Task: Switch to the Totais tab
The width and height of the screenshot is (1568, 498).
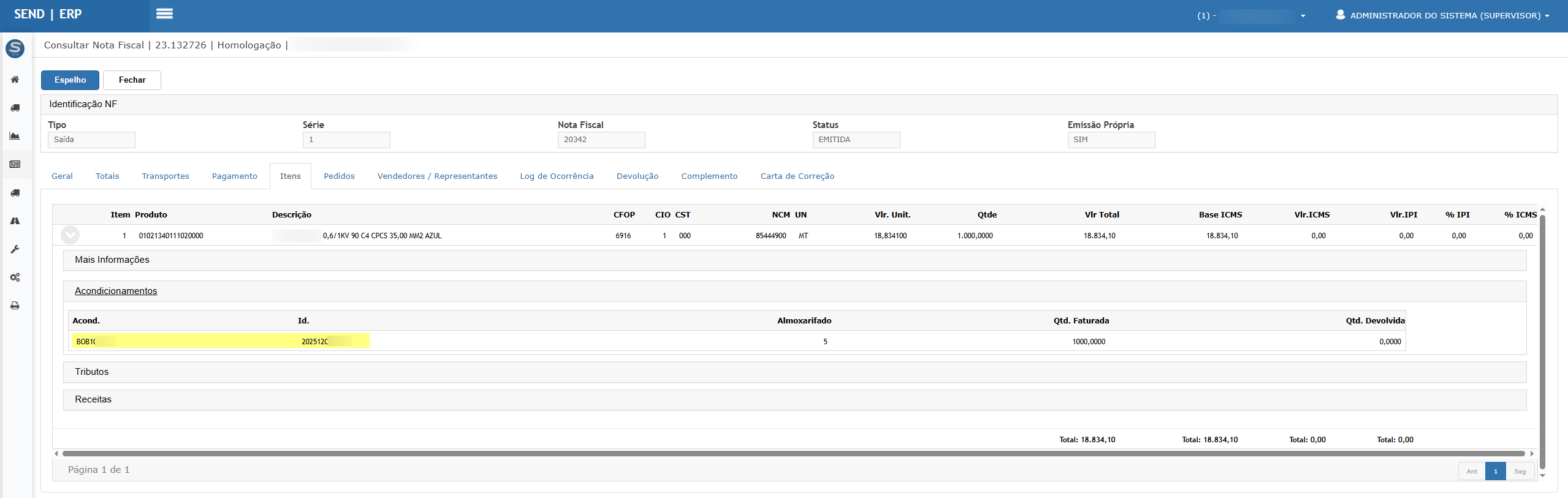Action: point(107,176)
